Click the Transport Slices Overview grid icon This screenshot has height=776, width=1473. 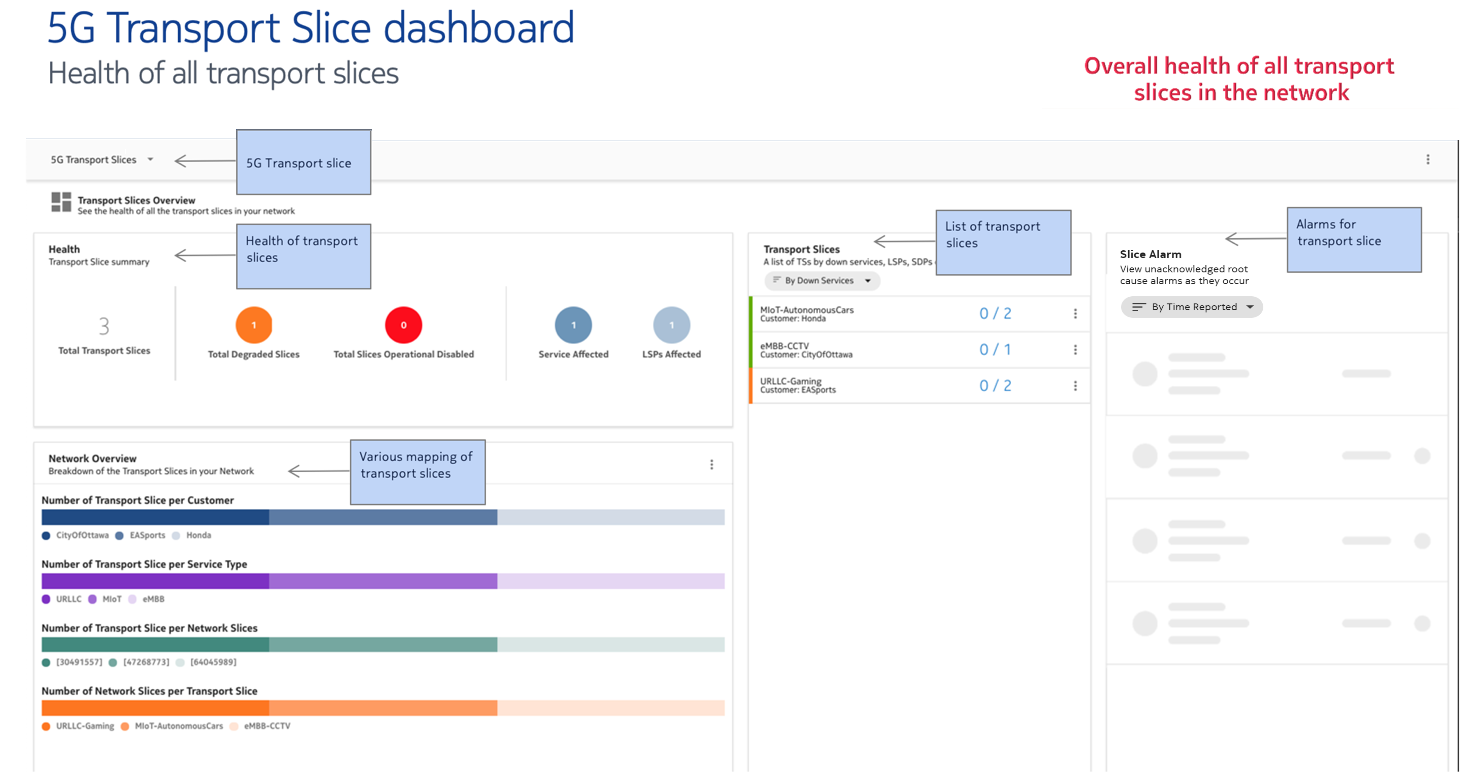coord(61,203)
